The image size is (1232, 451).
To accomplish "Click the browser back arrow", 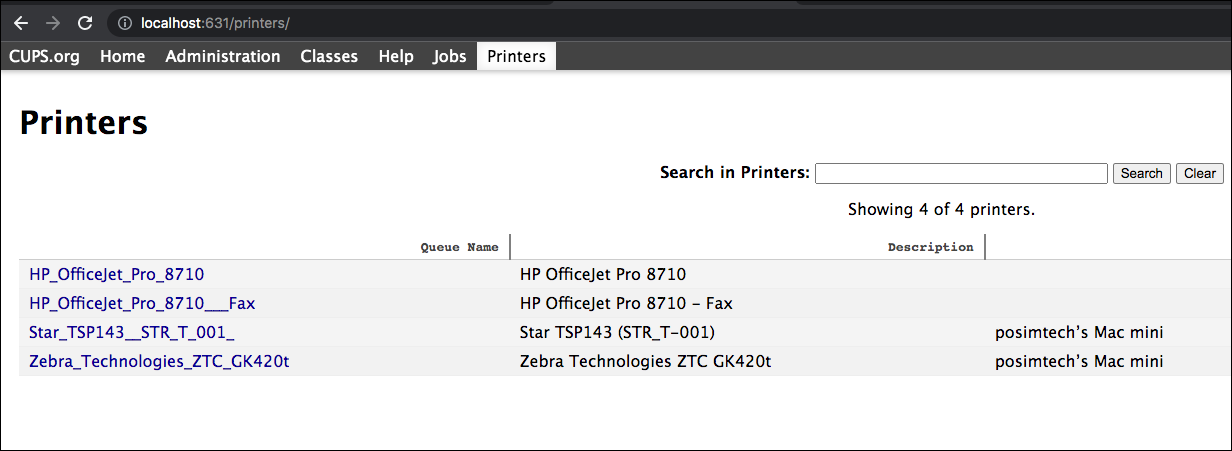I will click(x=21, y=22).
